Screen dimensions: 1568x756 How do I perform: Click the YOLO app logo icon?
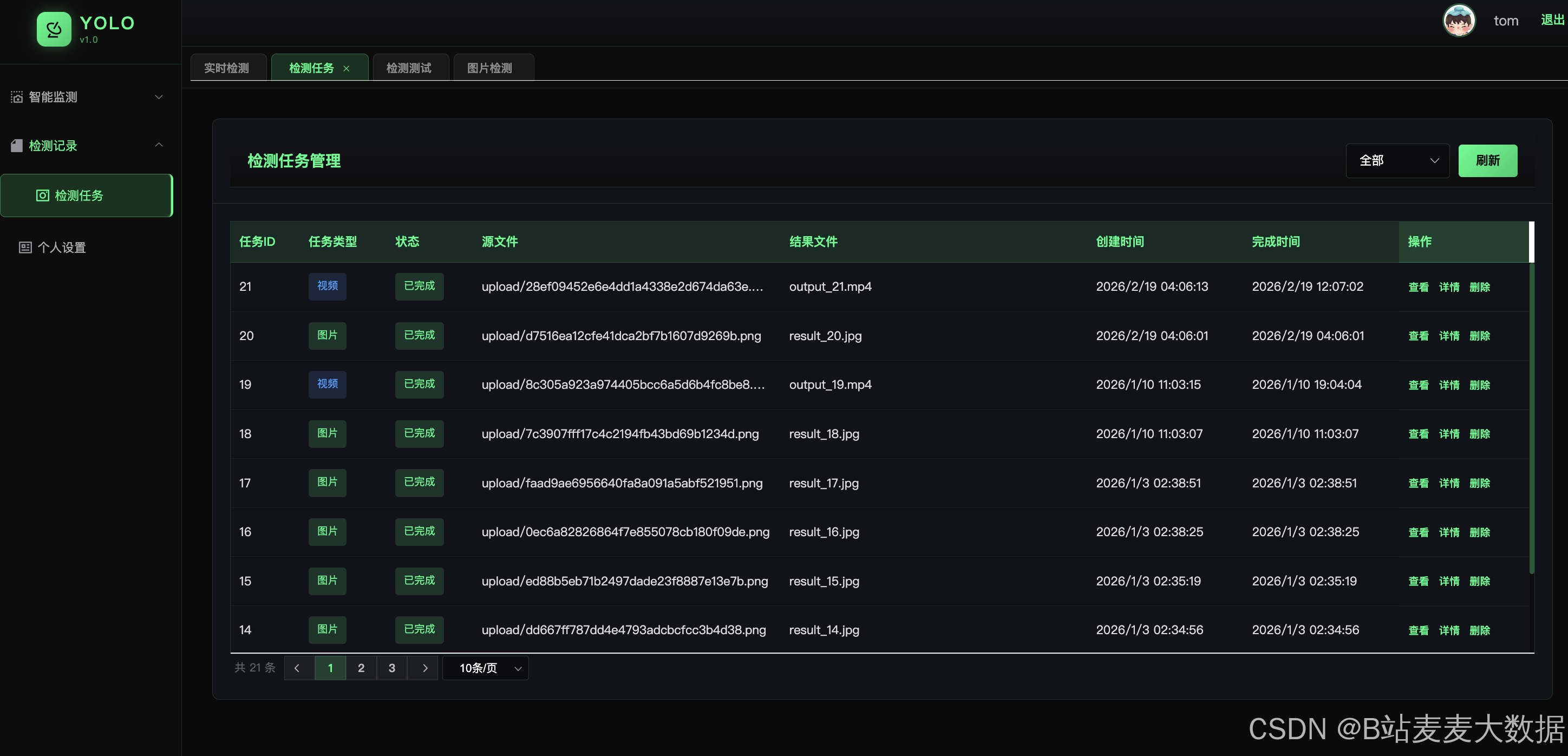[x=54, y=29]
